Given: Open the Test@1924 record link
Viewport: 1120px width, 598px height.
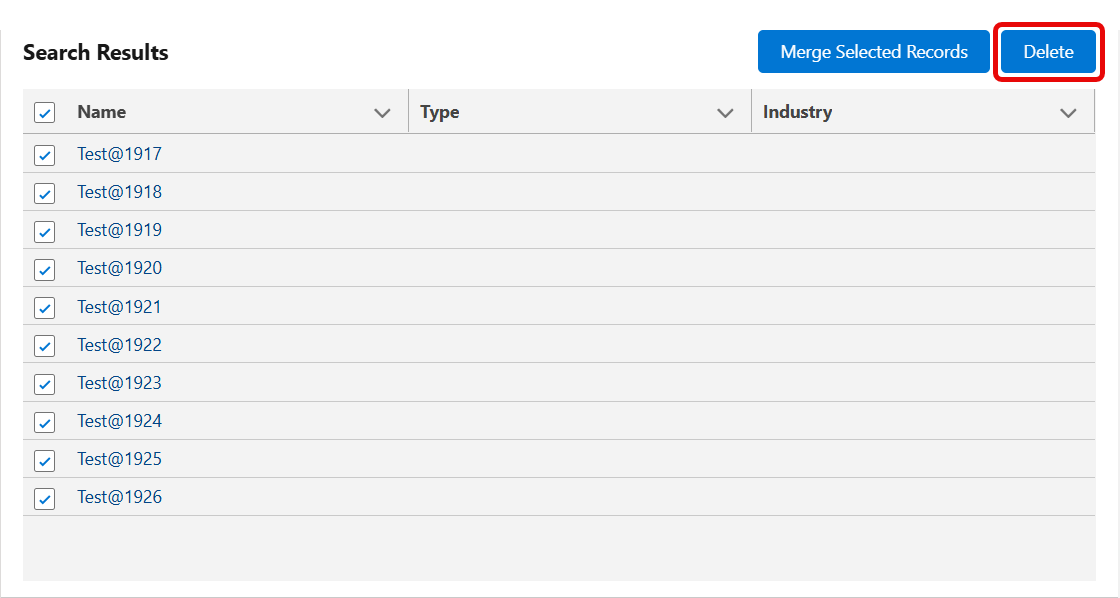Looking at the screenshot, I should pyautogui.click(x=119, y=421).
